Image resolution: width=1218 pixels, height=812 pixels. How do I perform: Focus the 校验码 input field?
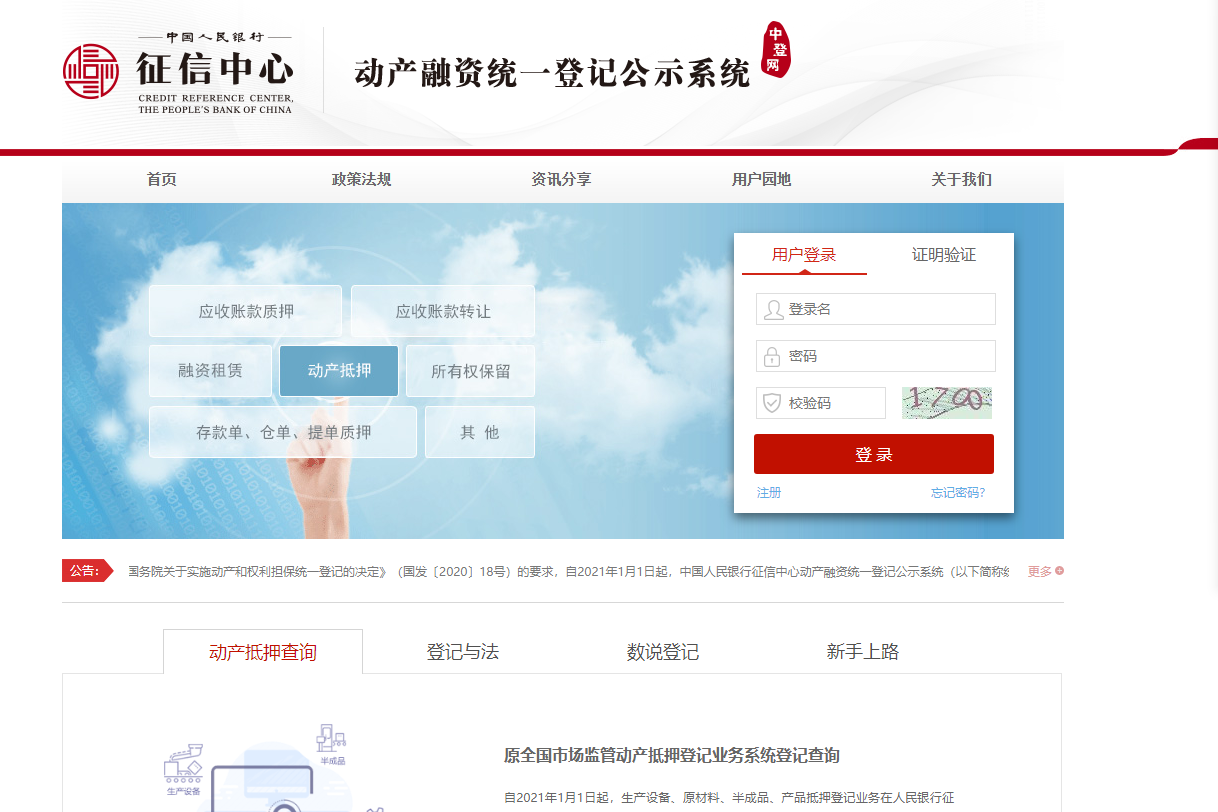click(821, 403)
